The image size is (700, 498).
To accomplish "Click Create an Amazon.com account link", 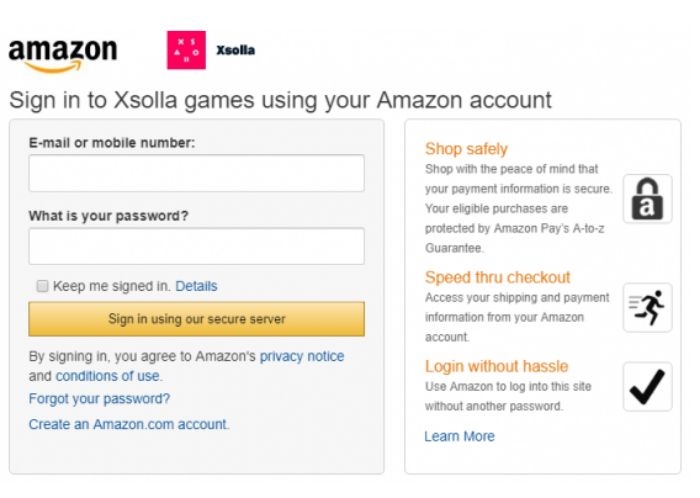I will pos(128,424).
